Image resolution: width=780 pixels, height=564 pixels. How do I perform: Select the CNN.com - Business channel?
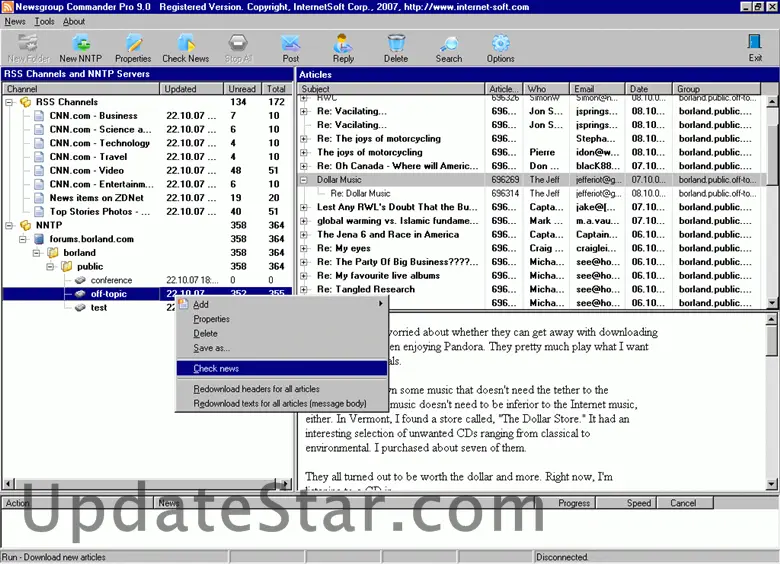click(93, 116)
